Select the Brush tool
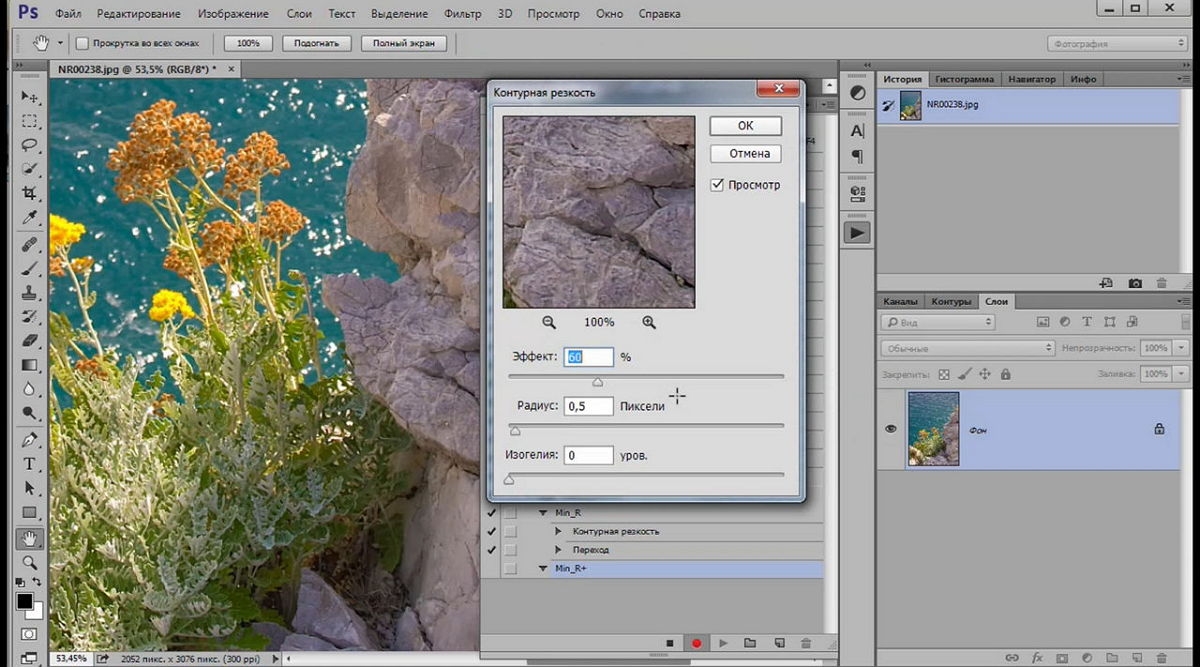 pyautogui.click(x=30, y=268)
